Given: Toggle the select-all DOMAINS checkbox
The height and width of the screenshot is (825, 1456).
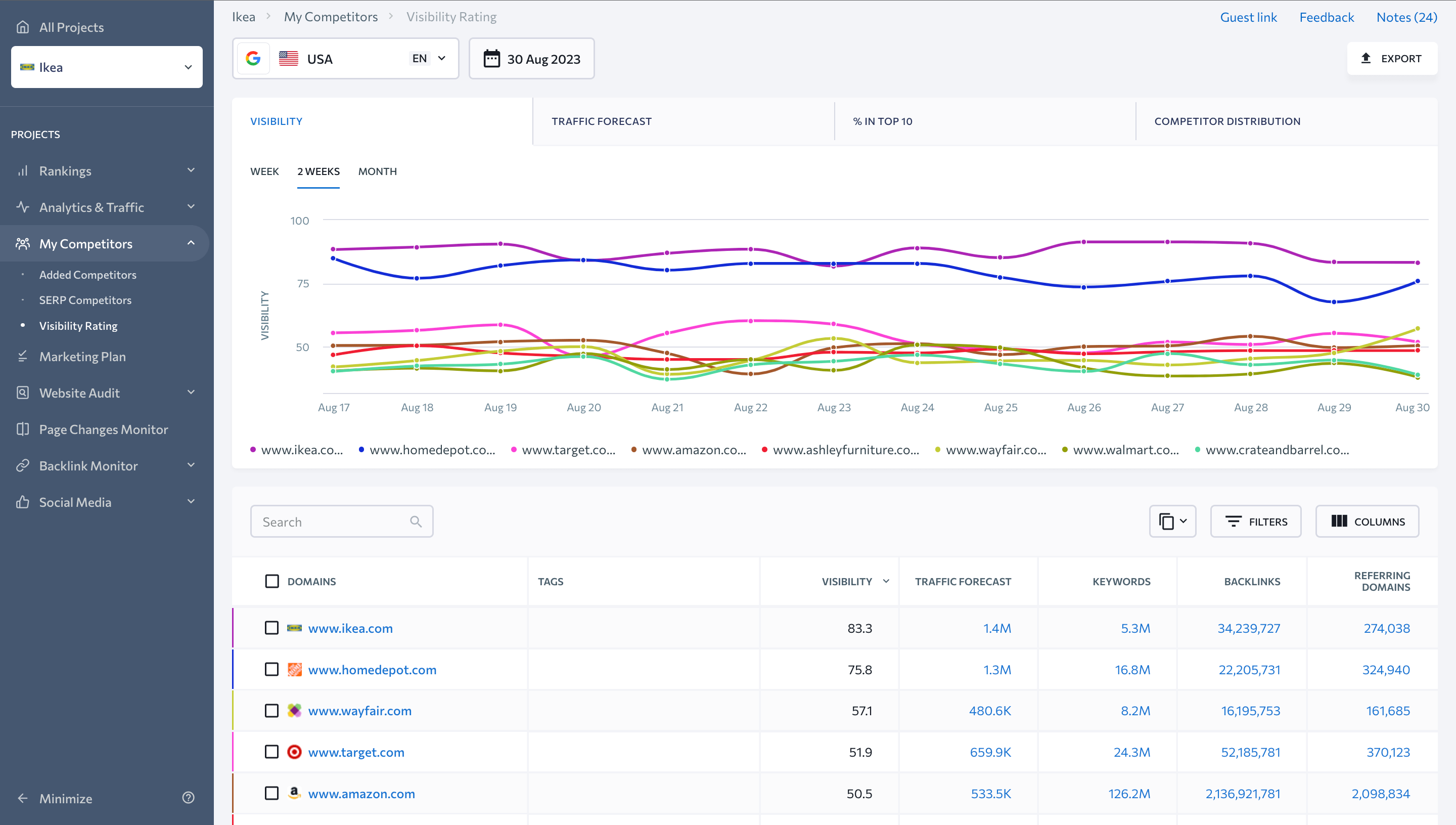Looking at the screenshot, I should point(272,581).
